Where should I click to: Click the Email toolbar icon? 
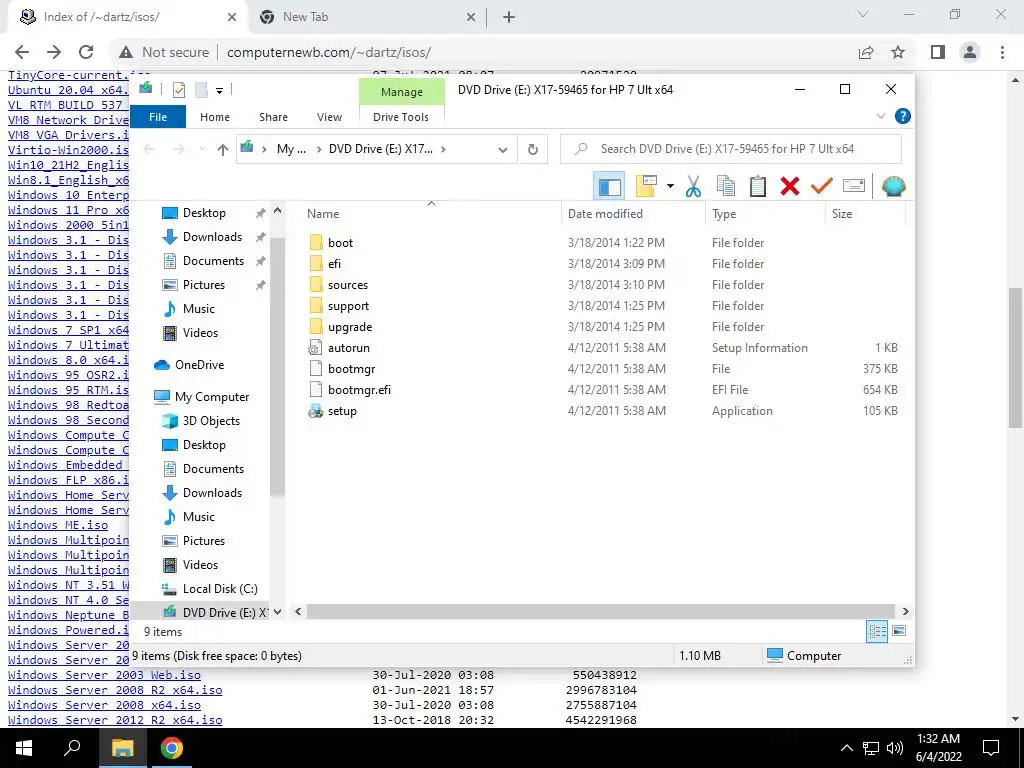[854, 186]
